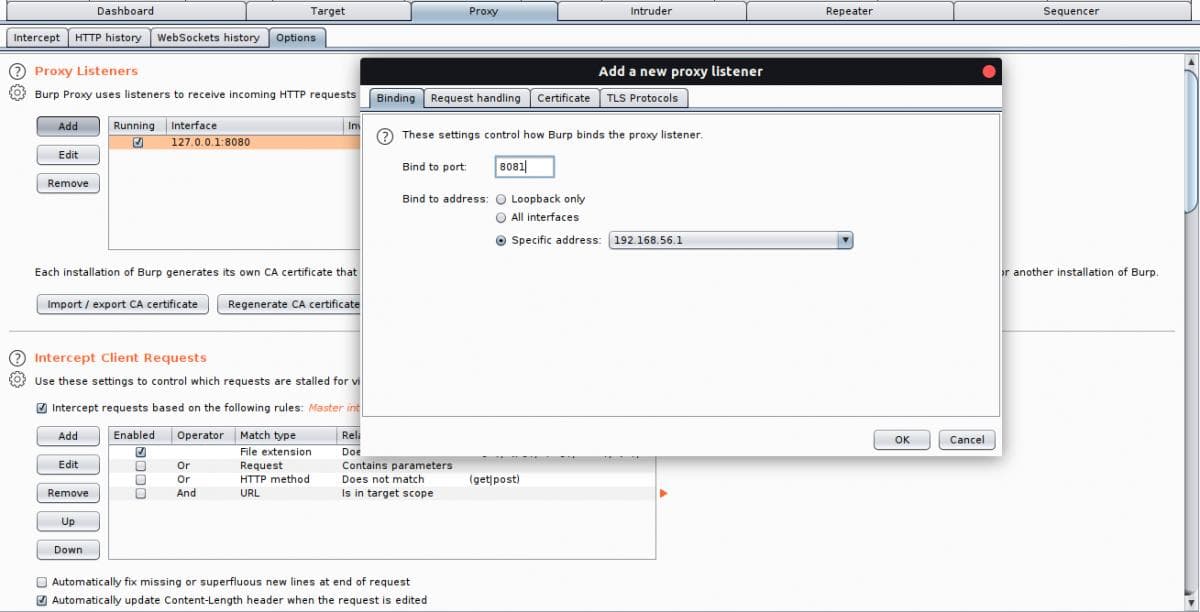The image size is (1200, 612).
Task: Click the 192.168.56.1 address combo box
Action: [x=722, y=240]
